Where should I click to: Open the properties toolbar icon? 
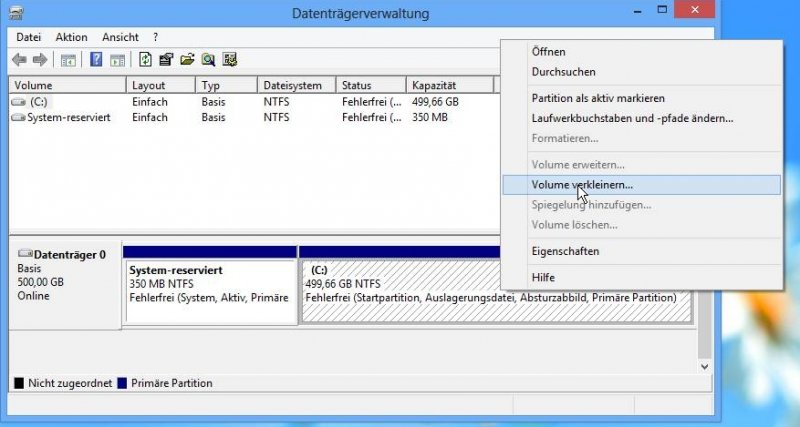point(166,60)
